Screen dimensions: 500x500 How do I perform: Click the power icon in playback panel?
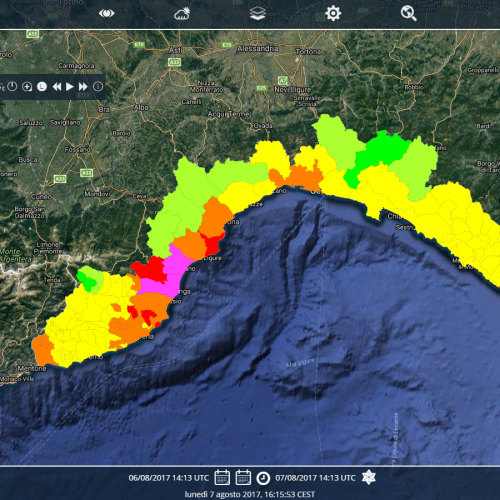pyautogui.click(x=12, y=87)
